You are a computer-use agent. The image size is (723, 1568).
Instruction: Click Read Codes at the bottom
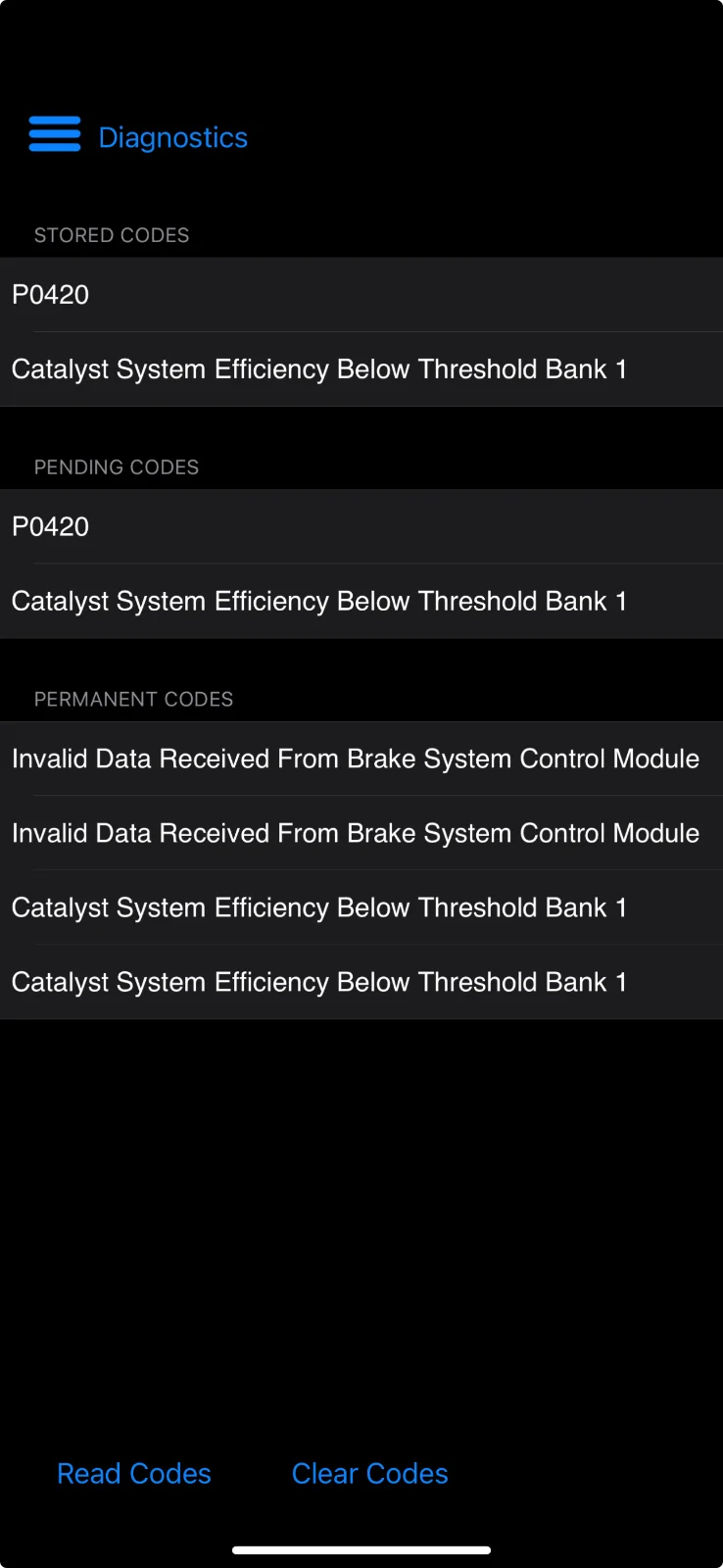pyautogui.click(x=134, y=1473)
